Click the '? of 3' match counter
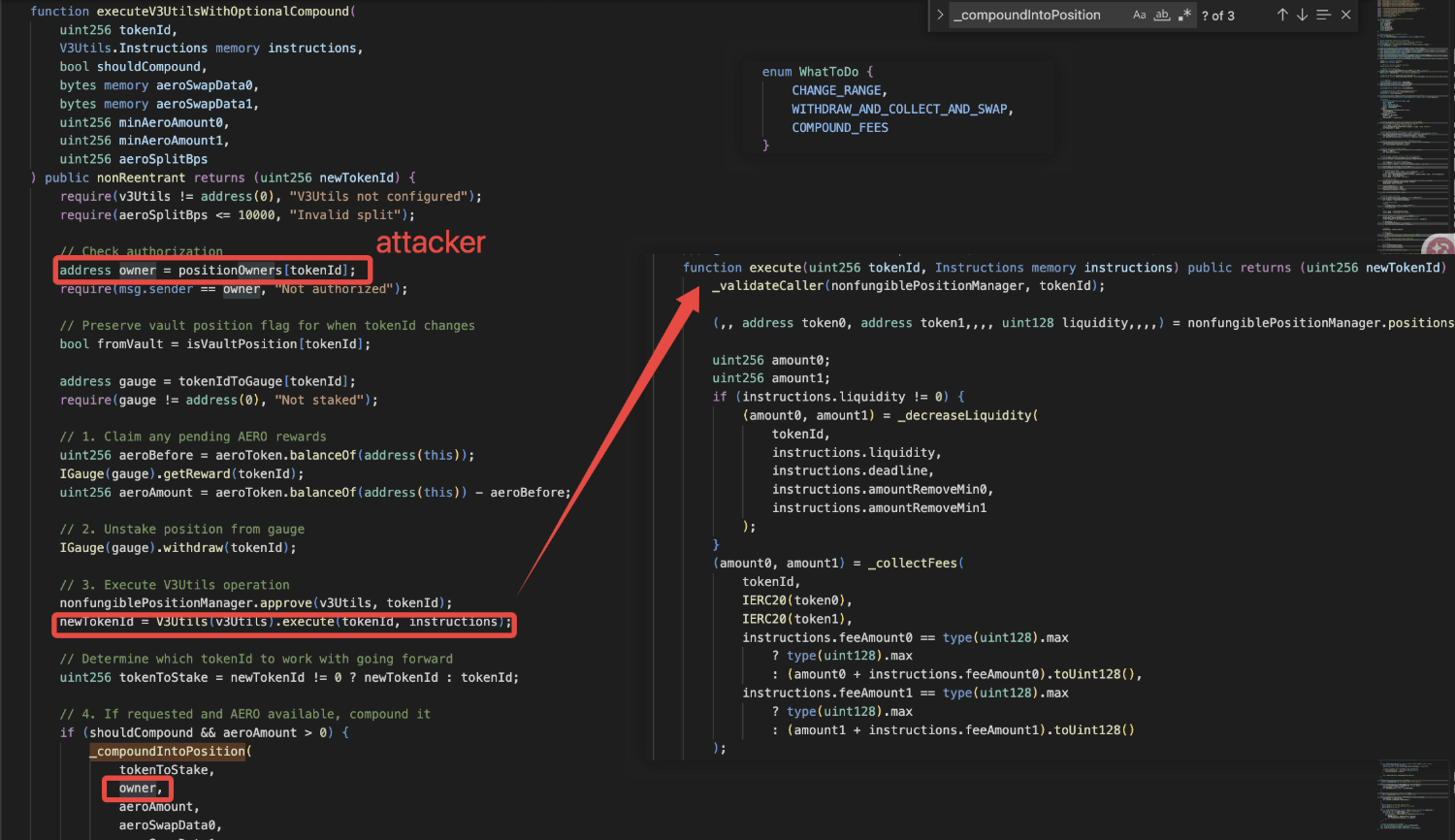The image size is (1455, 840). pos(1218,16)
